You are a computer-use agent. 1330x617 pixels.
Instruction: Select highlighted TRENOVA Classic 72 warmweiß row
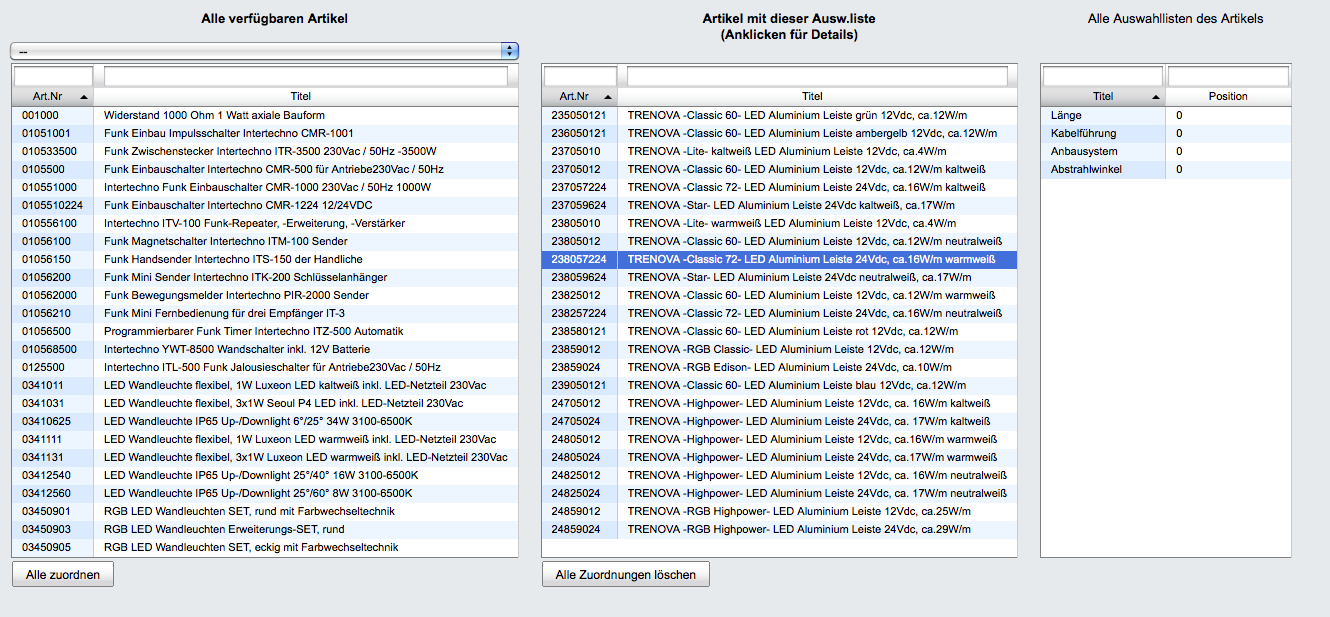coord(779,259)
